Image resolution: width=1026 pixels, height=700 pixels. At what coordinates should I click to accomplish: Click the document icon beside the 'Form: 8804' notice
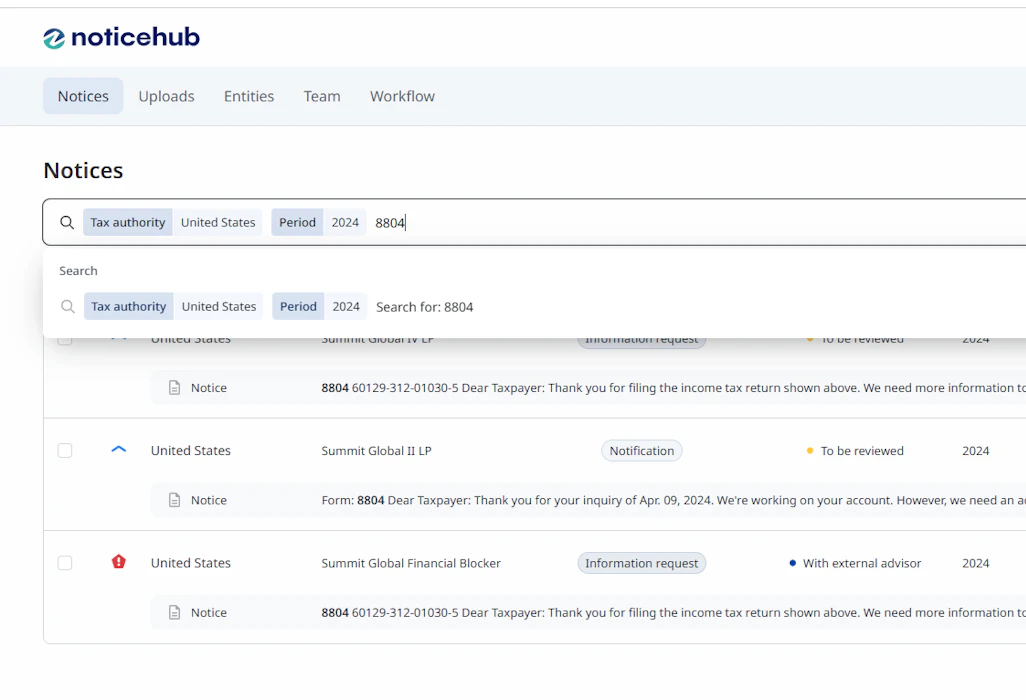(x=175, y=500)
